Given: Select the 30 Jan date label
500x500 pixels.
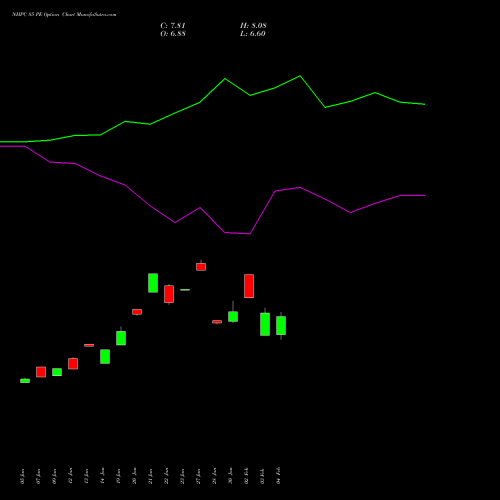Looking at the screenshot, I should click(230, 476).
